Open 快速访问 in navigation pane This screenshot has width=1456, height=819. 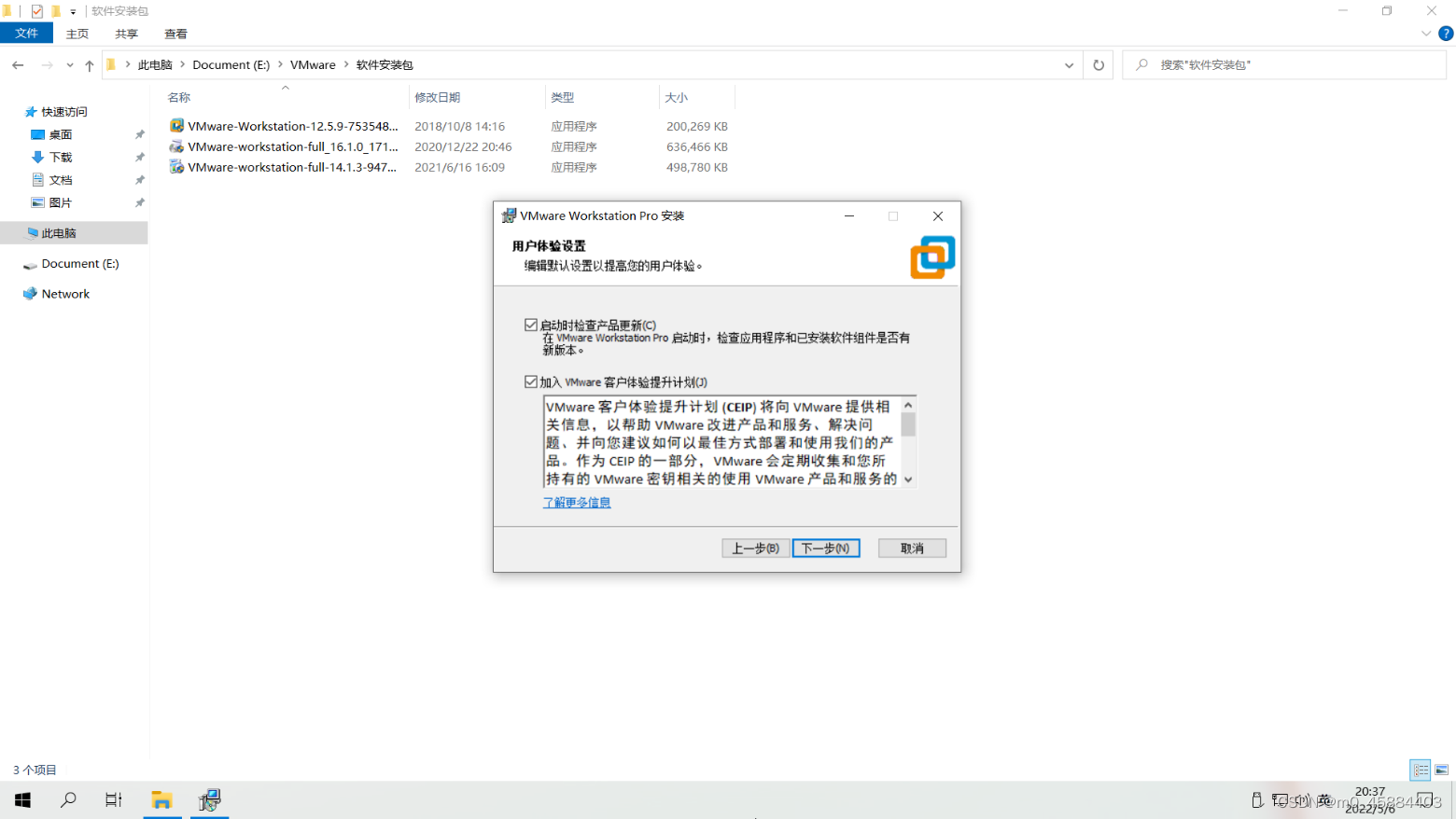pyautogui.click(x=64, y=112)
